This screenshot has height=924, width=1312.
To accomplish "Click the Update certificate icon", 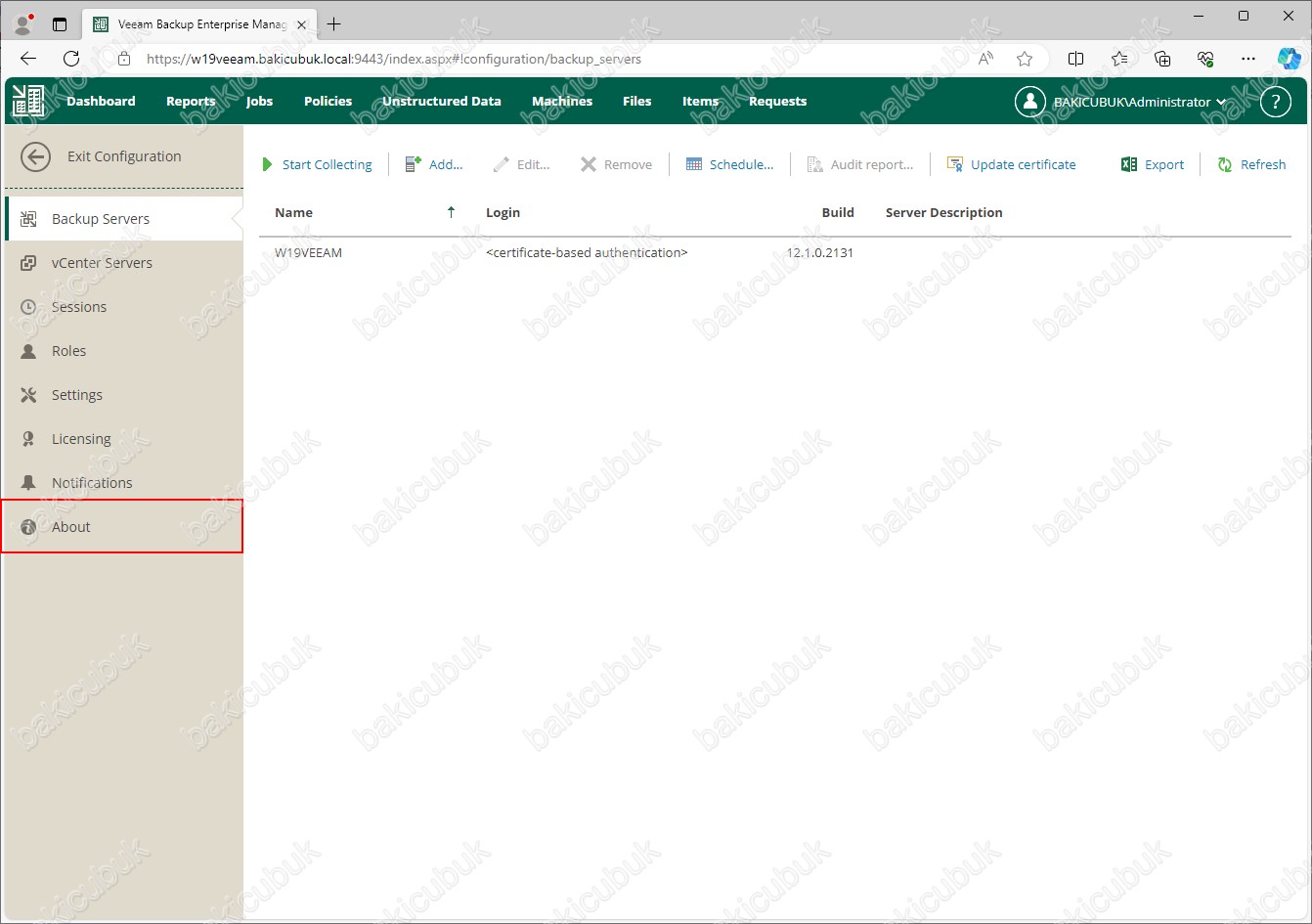I will pyautogui.click(x=955, y=165).
